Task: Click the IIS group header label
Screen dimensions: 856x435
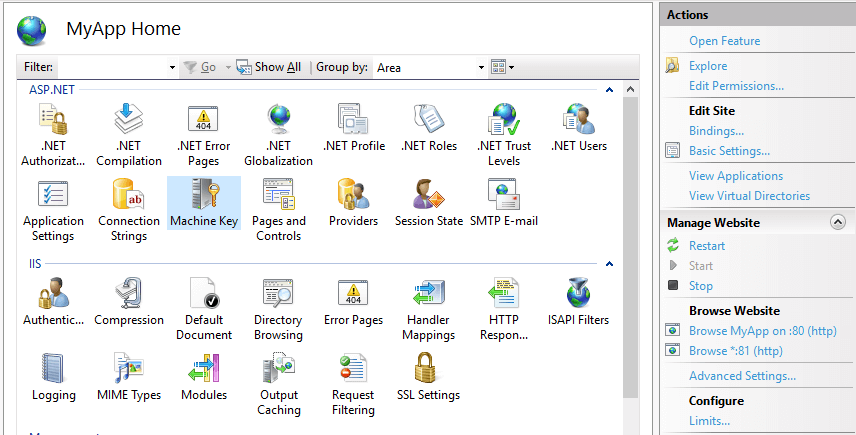Action: pos(35,264)
